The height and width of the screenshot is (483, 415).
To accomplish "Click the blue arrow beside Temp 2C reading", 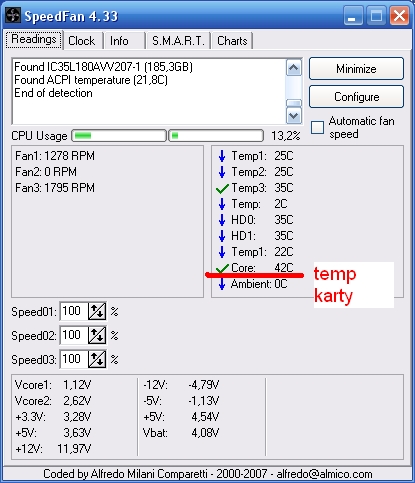I will 222,204.
